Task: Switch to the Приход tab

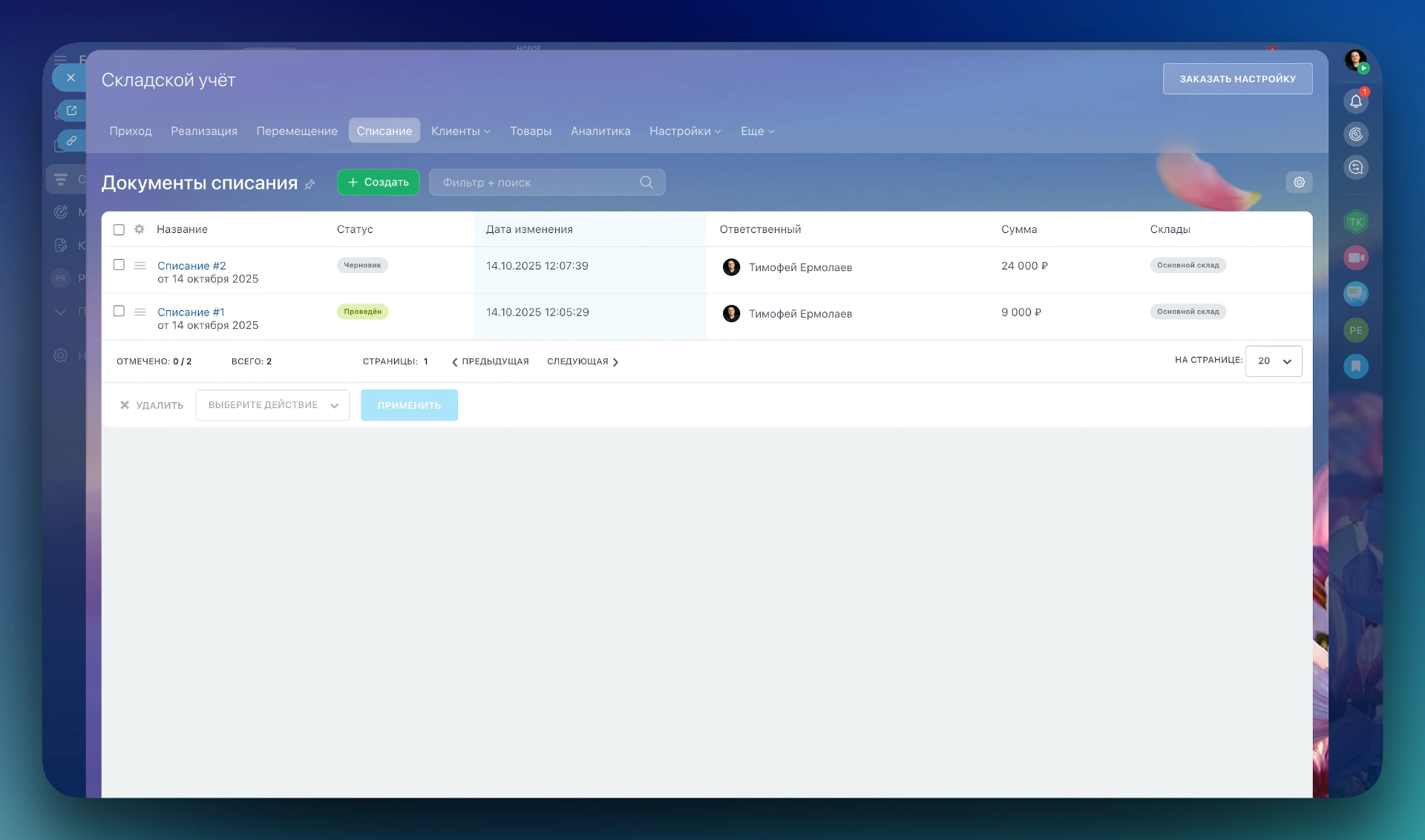Action: click(x=131, y=131)
